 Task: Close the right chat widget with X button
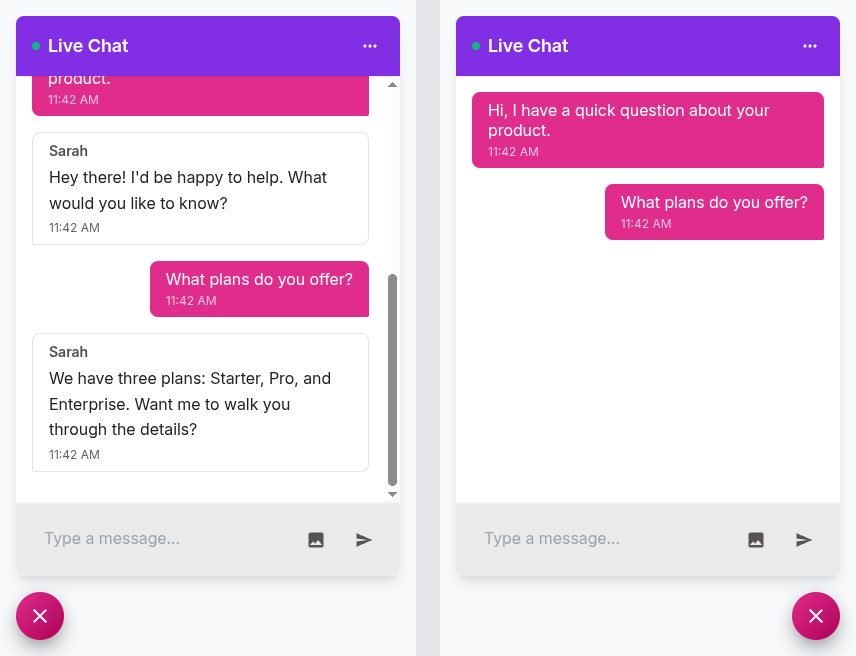click(x=816, y=616)
